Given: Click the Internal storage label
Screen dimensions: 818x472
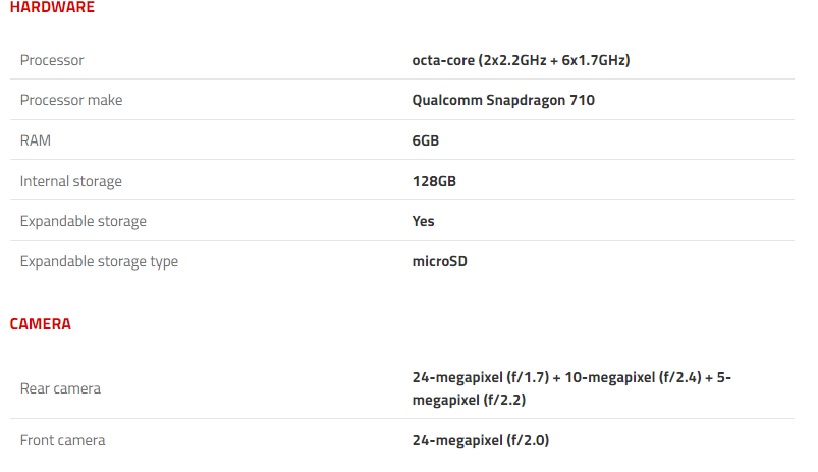Looking at the screenshot, I should (71, 181).
